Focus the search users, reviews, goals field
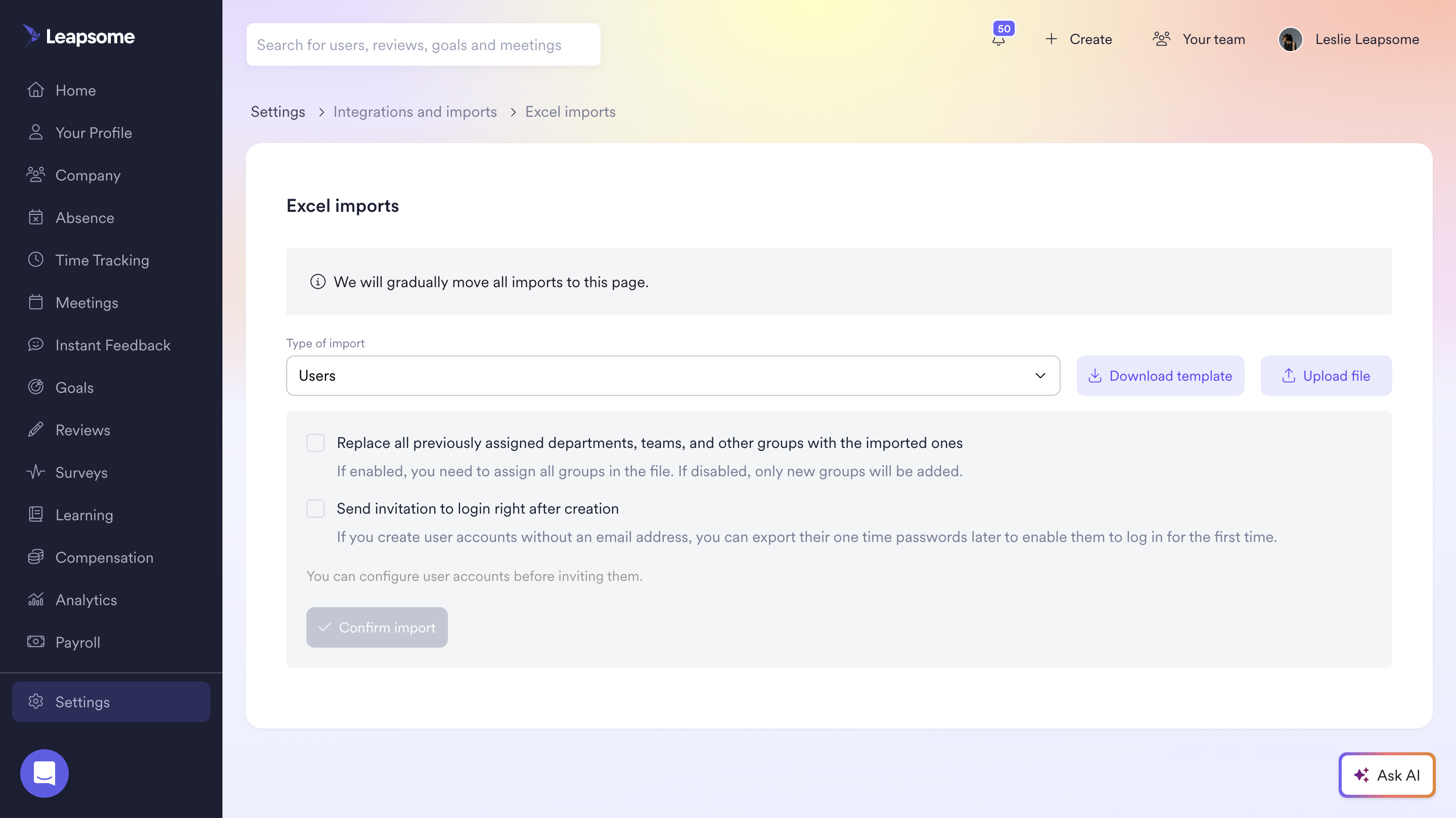 pos(423,44)
